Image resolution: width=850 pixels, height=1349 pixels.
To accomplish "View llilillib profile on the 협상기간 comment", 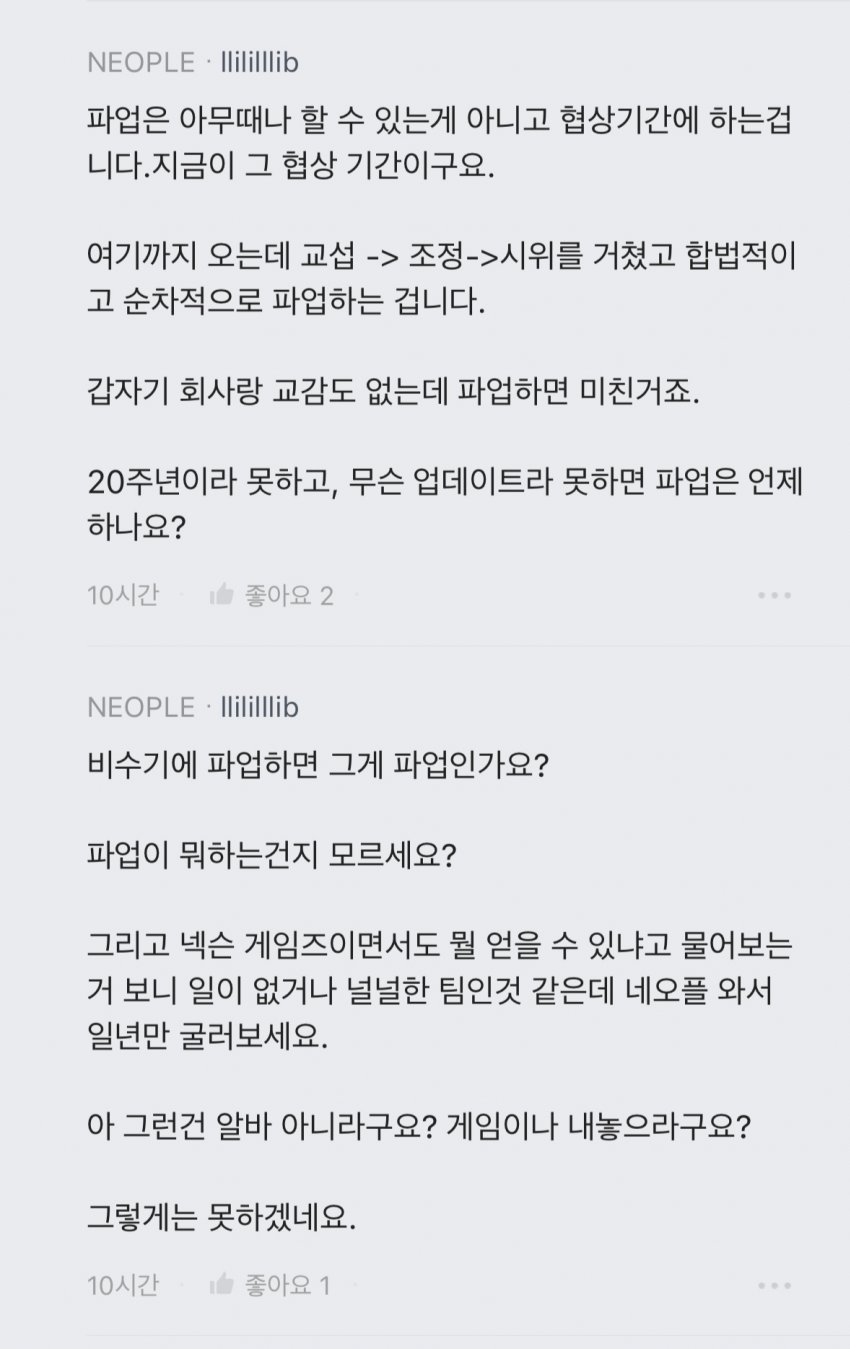I will [x=259, y=63].
